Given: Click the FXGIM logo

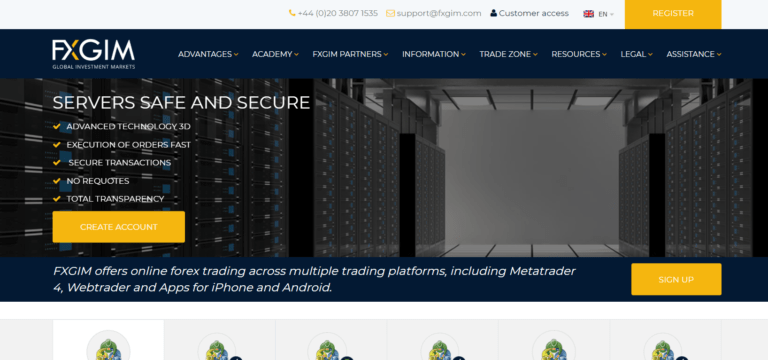Looking at the screenshot, I should [94, 54].
